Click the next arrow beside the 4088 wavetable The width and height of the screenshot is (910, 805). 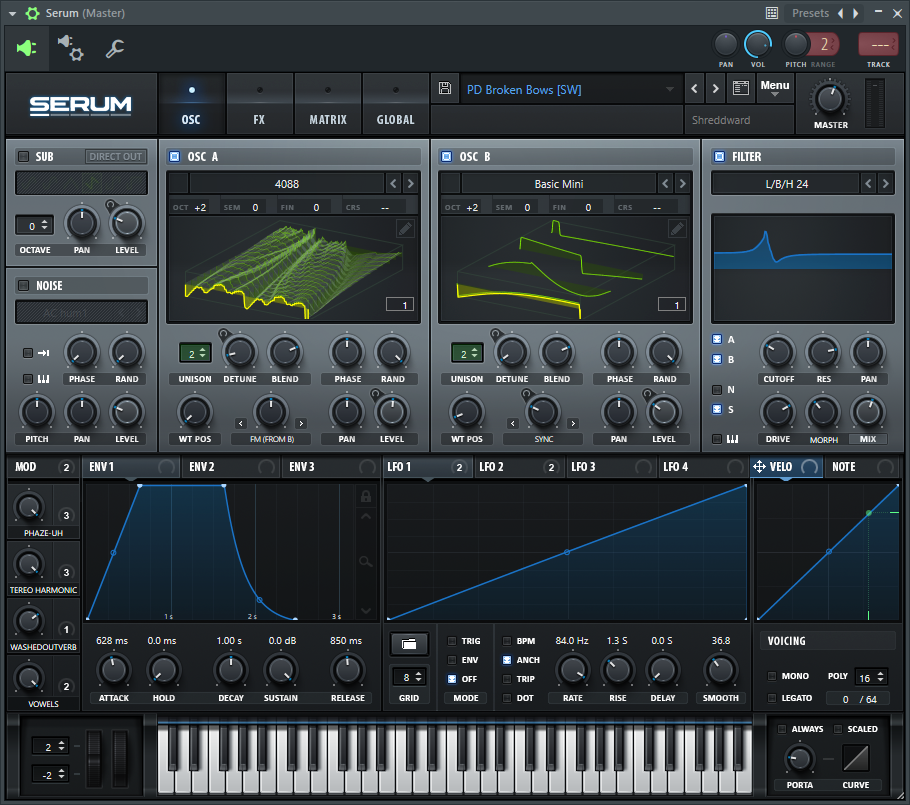[409, 183]
